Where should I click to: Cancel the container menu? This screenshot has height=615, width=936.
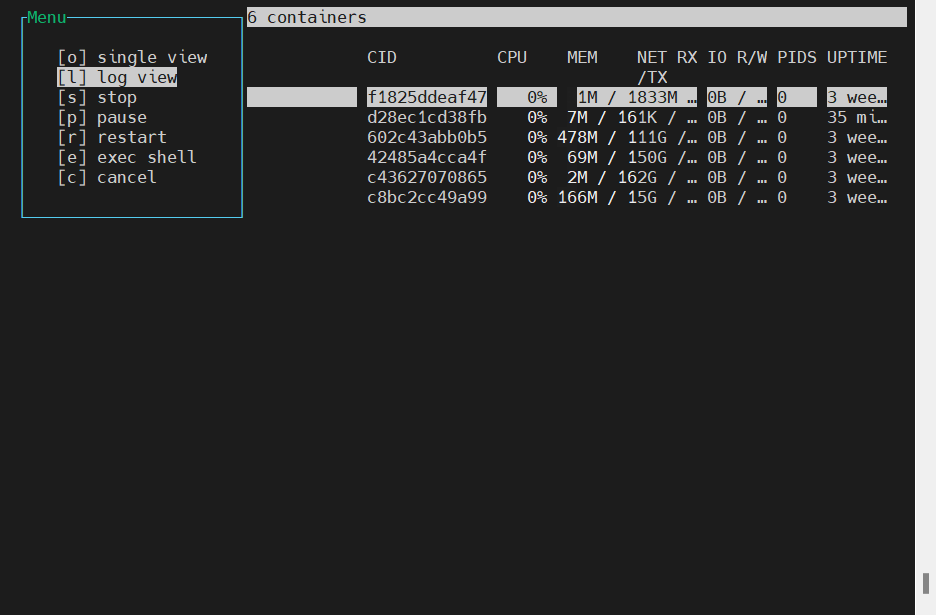click(x=107, y=178)
